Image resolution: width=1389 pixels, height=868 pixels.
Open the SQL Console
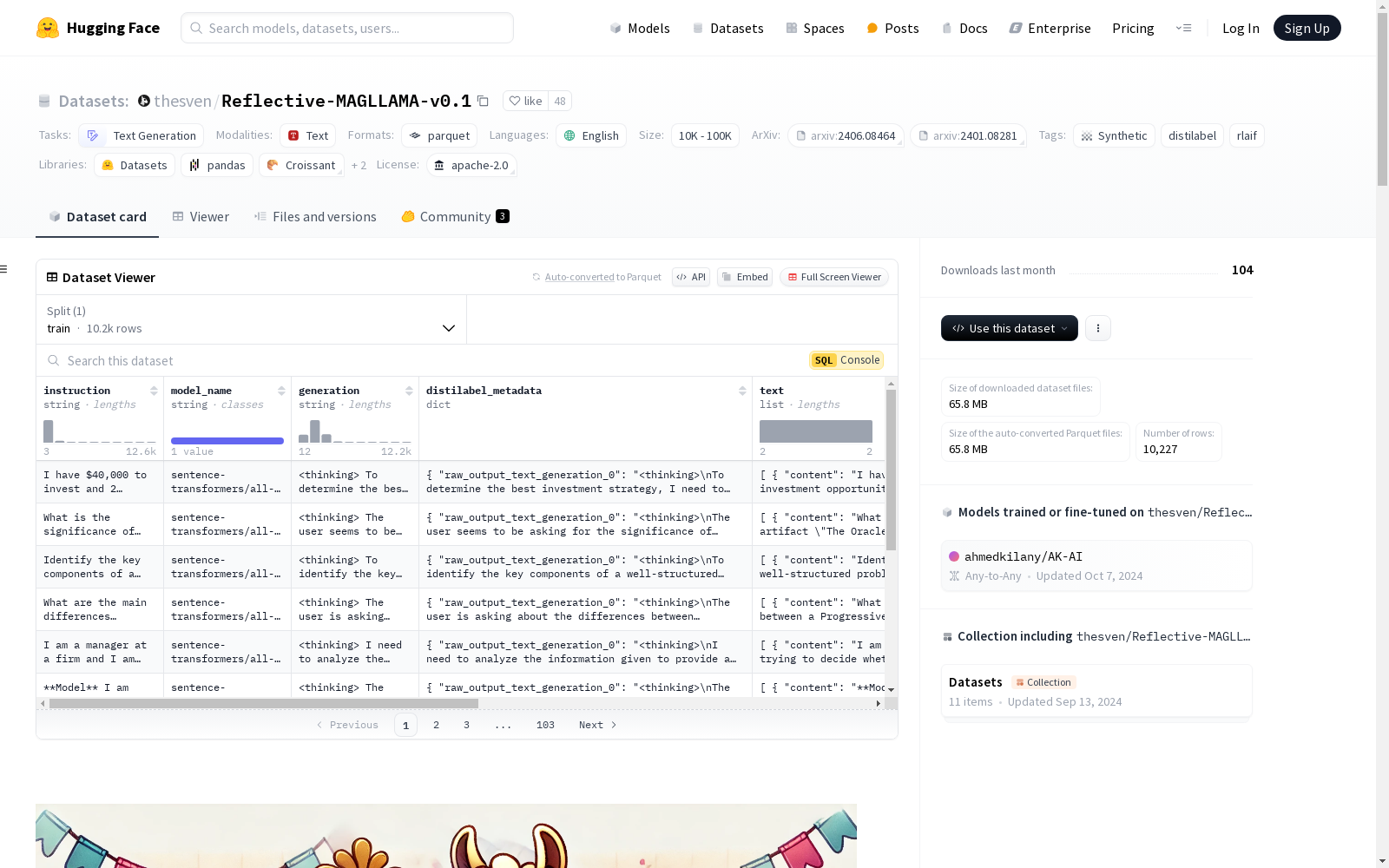click(x=846, y=360)
